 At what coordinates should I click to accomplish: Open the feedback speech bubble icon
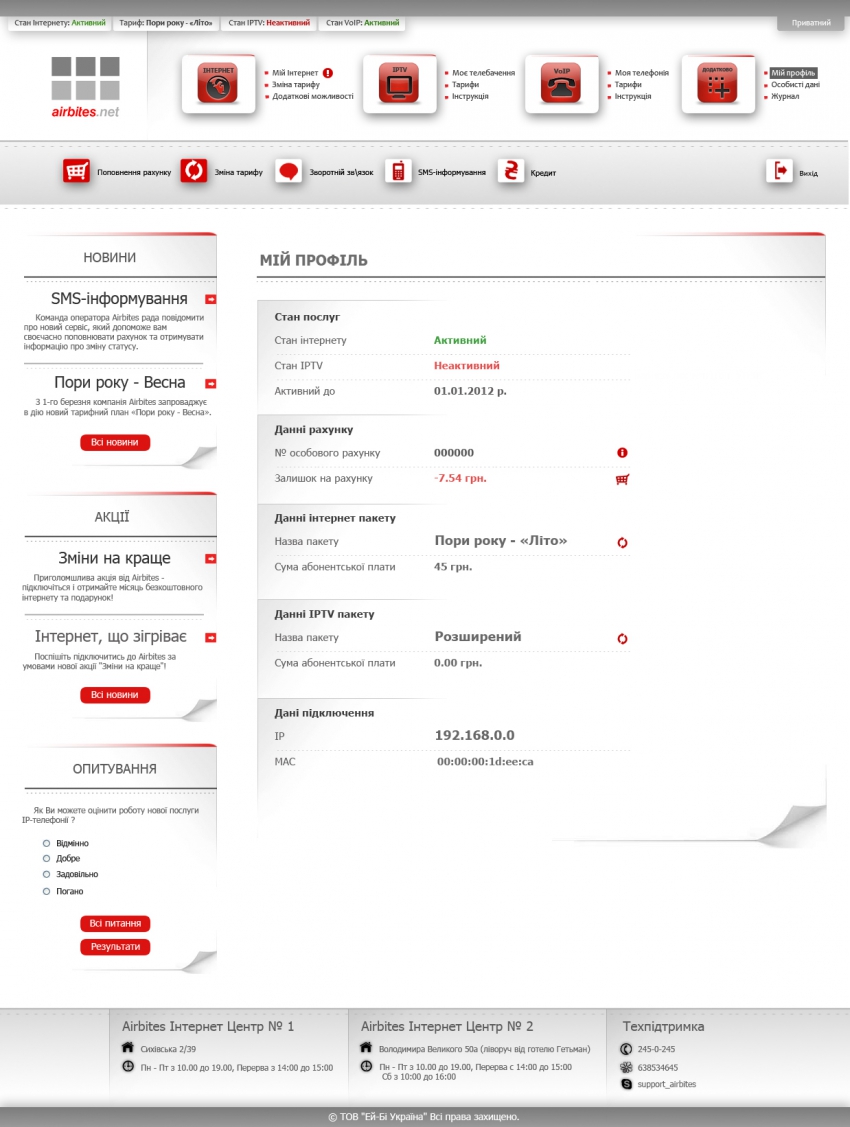(x=289, y=172)
